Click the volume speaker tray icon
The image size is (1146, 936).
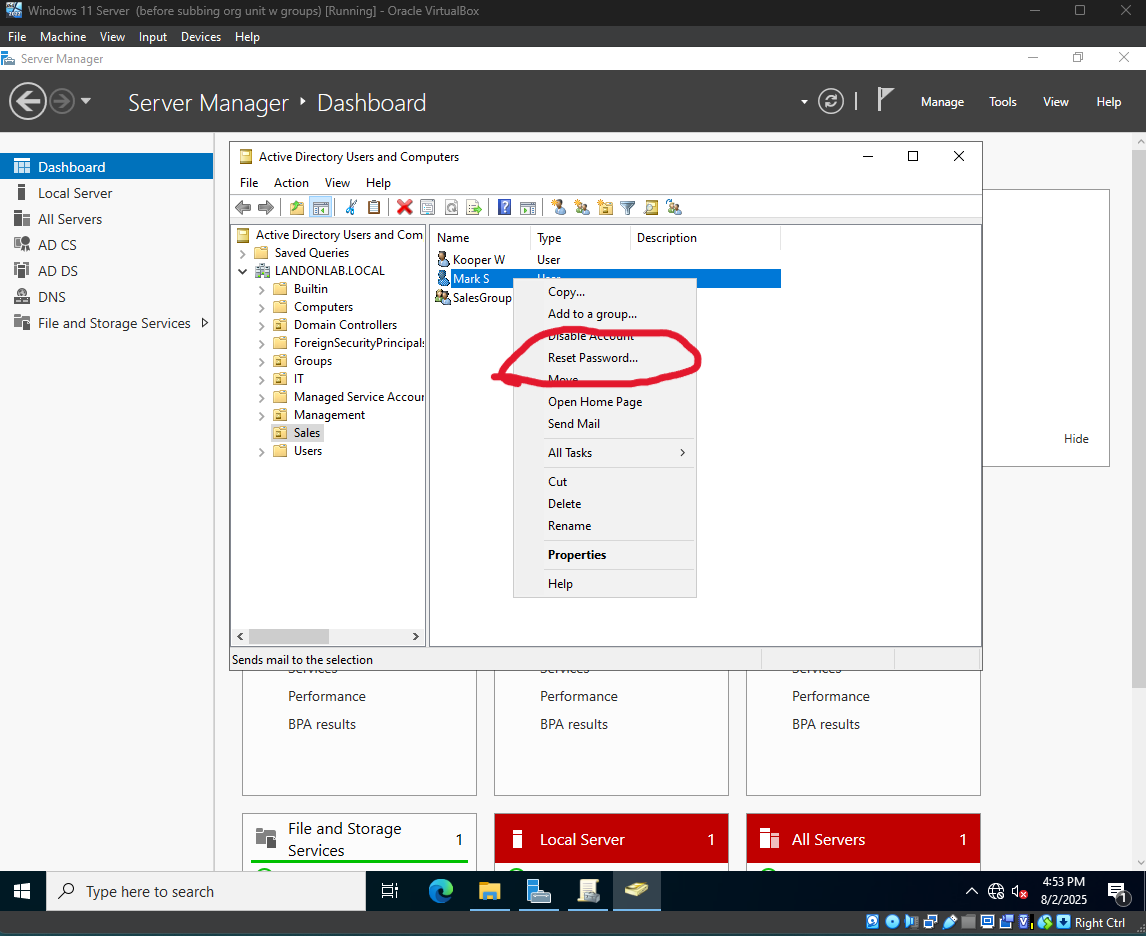pos(1019,891)
